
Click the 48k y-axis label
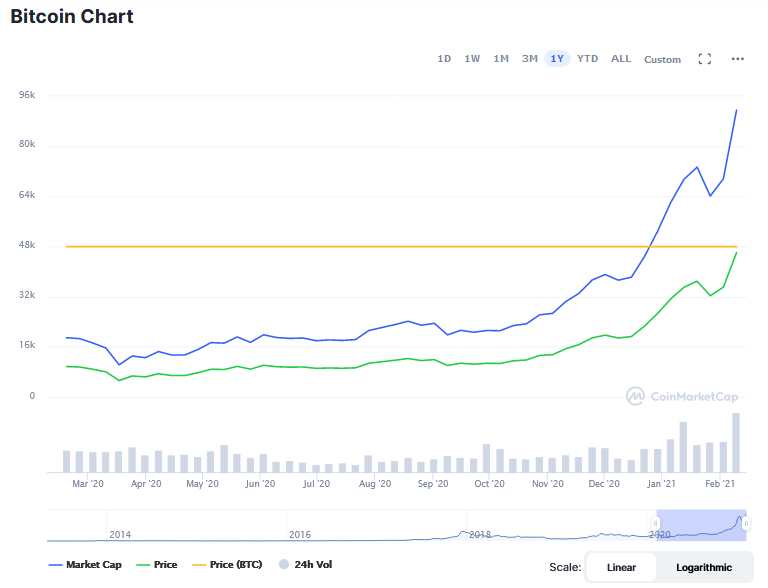click(27, 245)
